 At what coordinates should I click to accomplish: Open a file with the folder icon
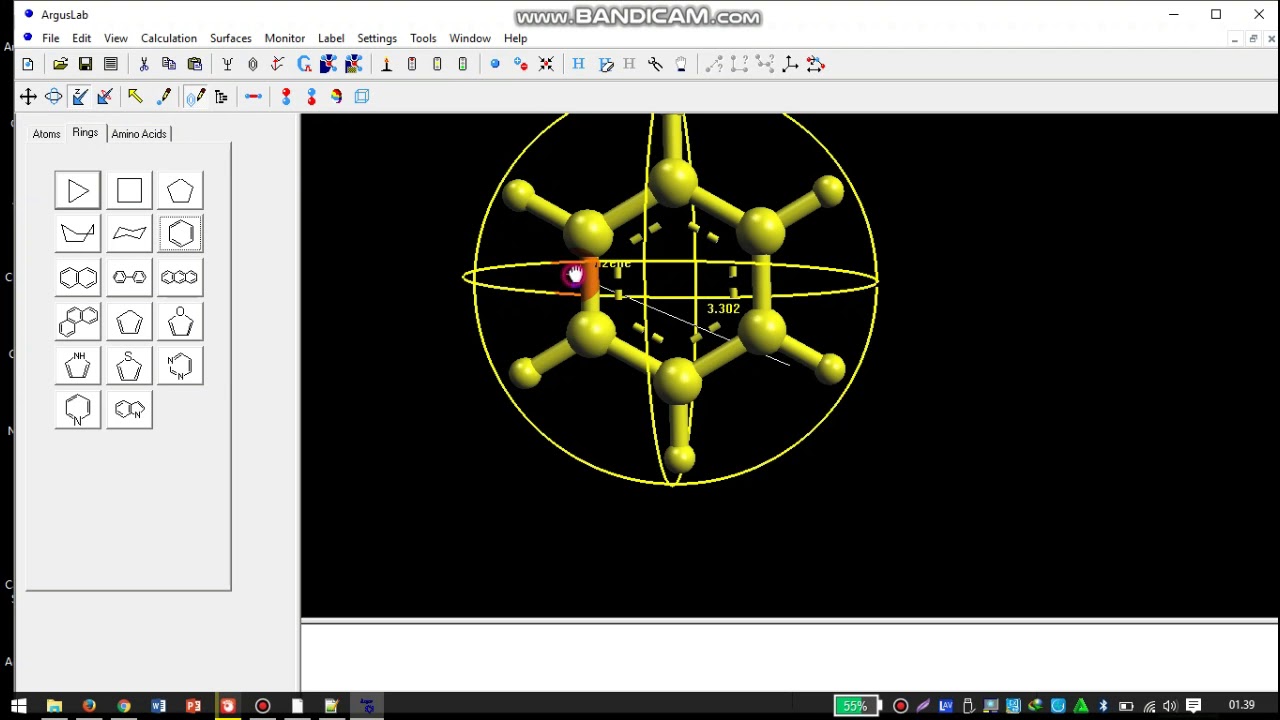[61, 64]
